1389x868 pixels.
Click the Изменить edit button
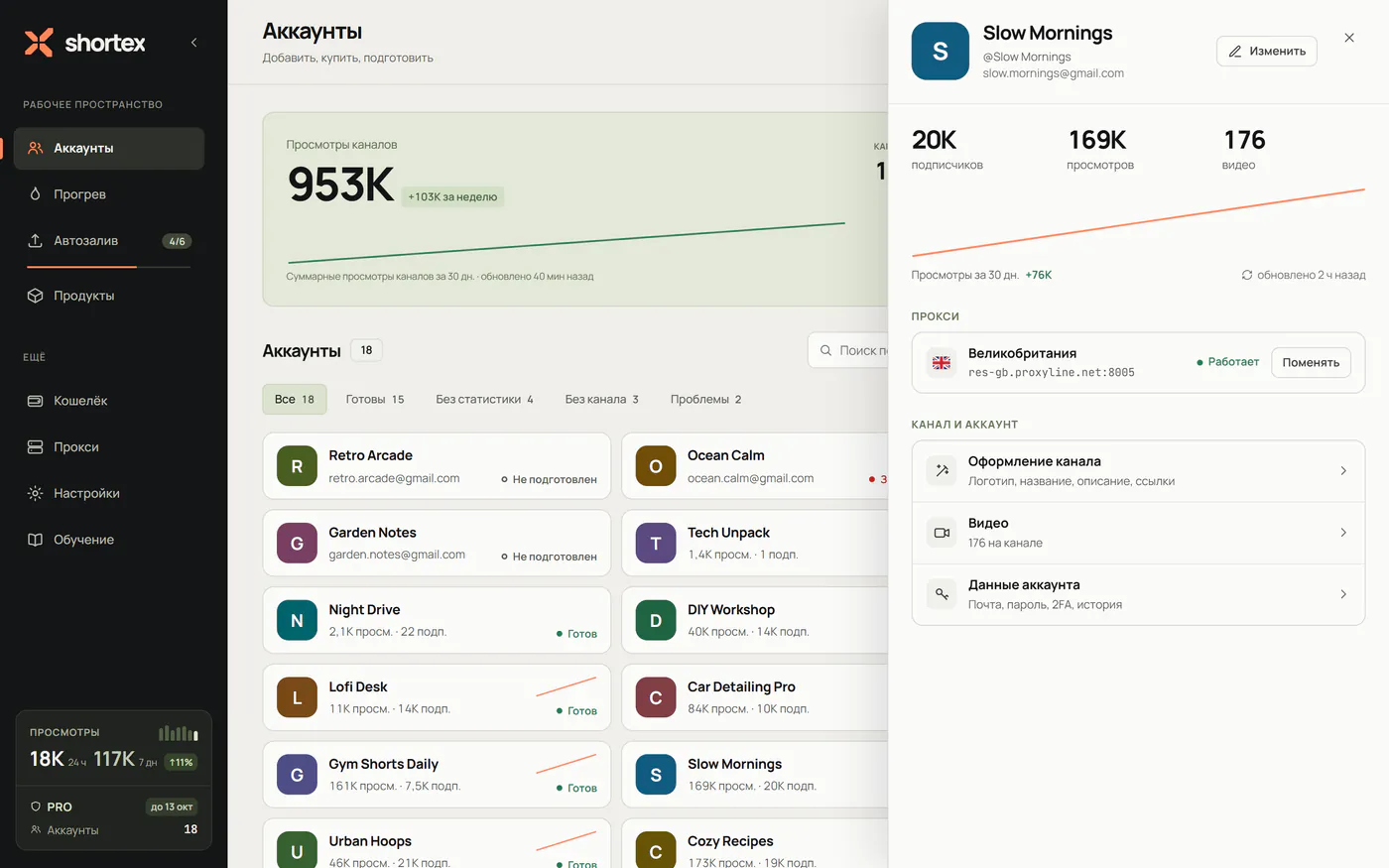(x=1267, y=51)
